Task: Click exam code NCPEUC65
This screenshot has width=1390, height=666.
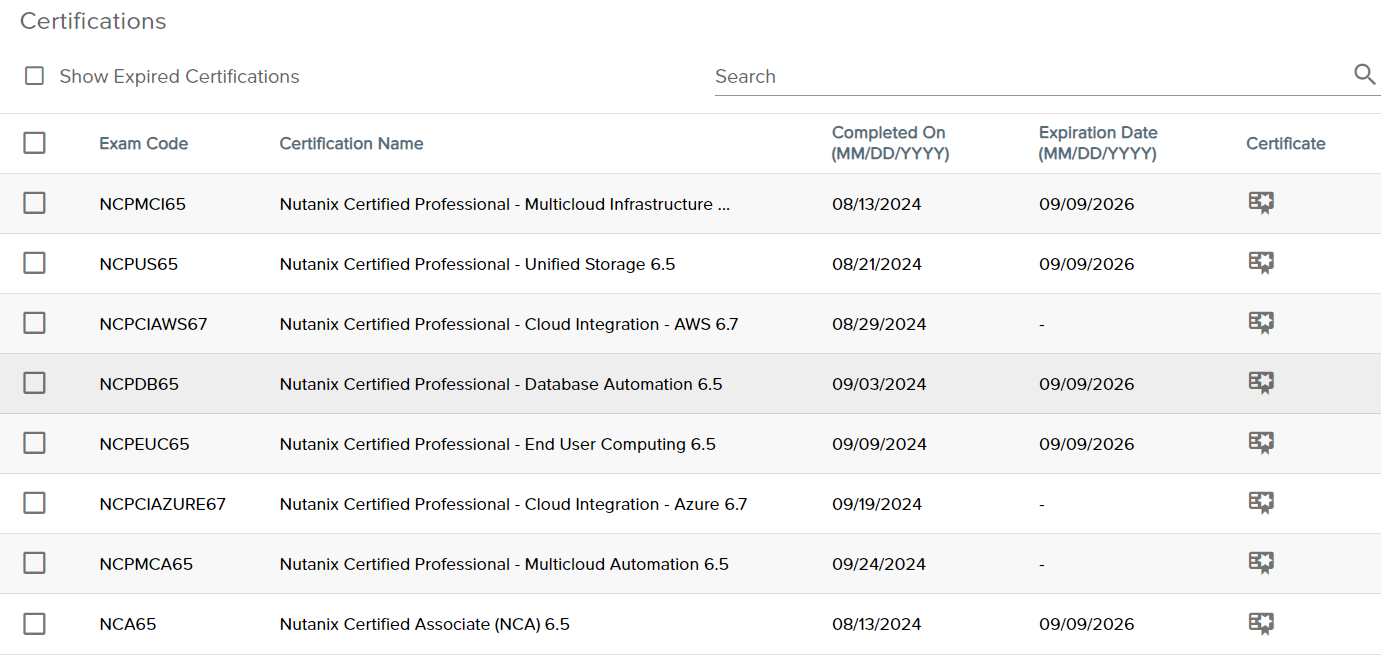Action: click(144, 444)
